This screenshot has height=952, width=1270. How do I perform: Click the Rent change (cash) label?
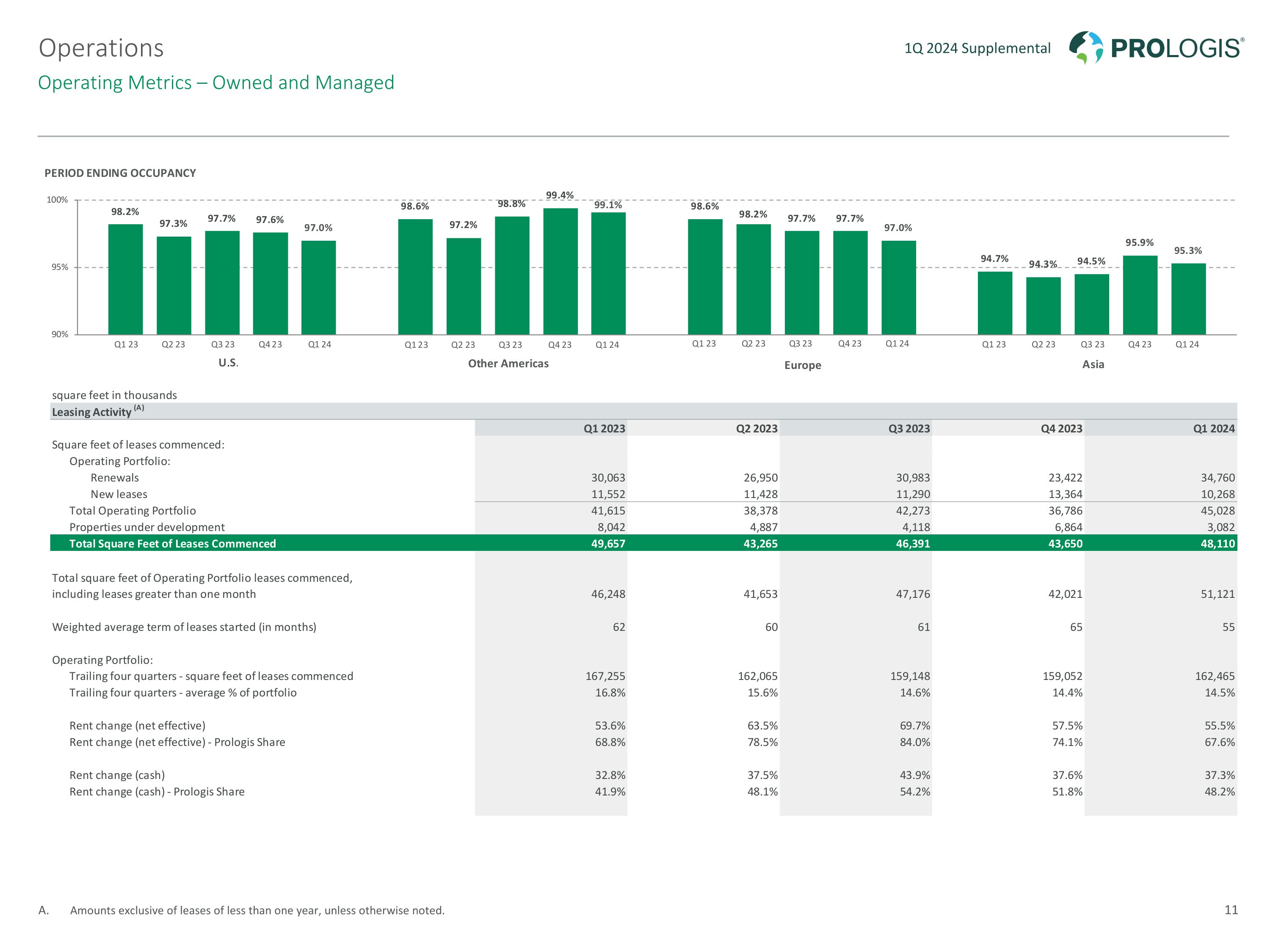[116, 775]
